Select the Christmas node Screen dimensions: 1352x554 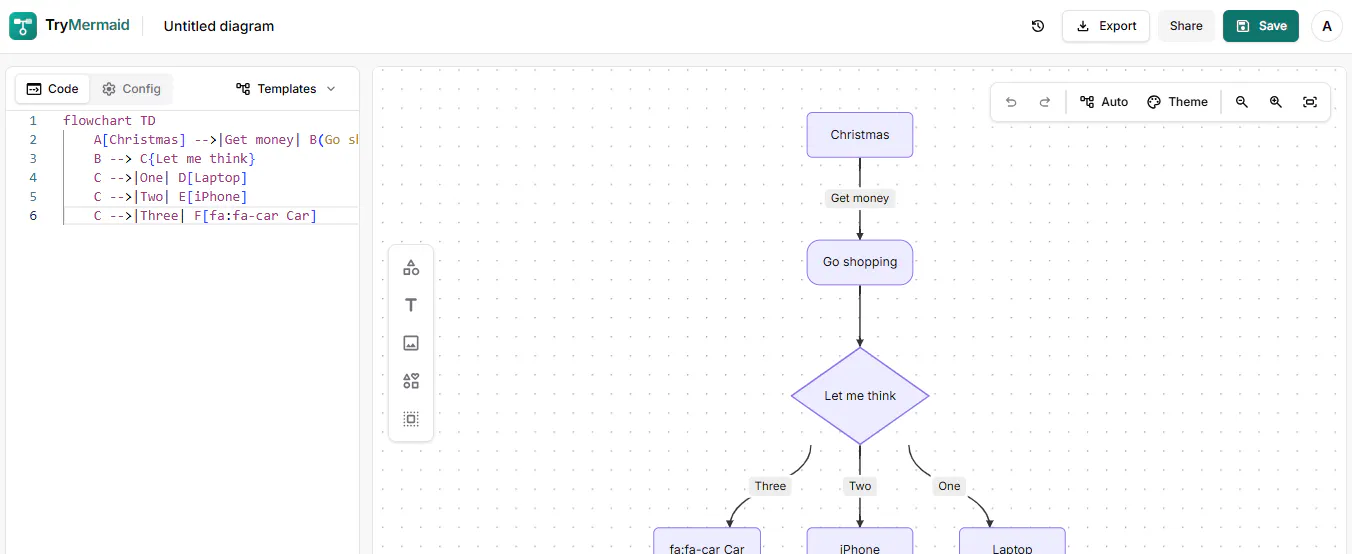tap(860, 135)
